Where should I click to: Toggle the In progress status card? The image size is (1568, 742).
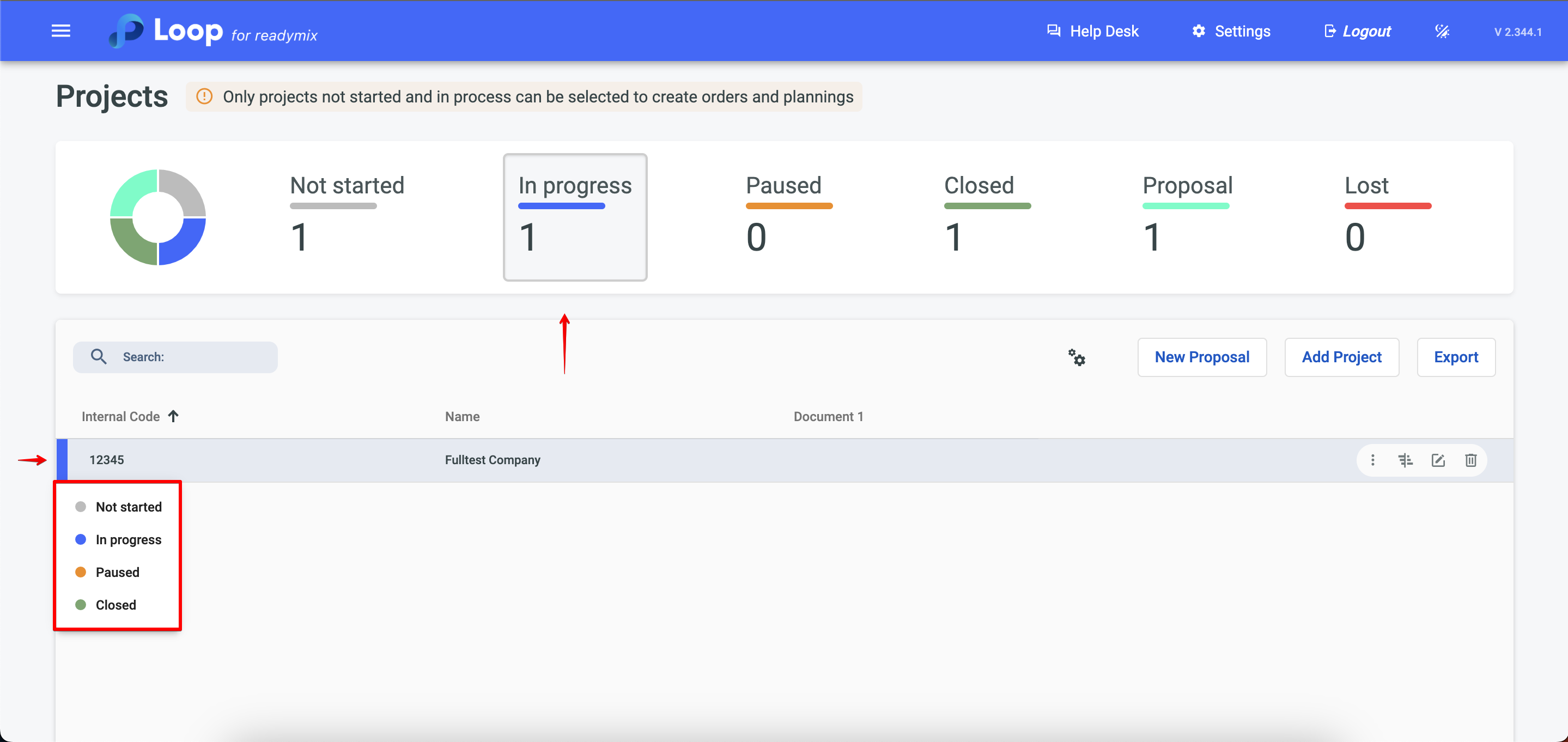point(575,217)
